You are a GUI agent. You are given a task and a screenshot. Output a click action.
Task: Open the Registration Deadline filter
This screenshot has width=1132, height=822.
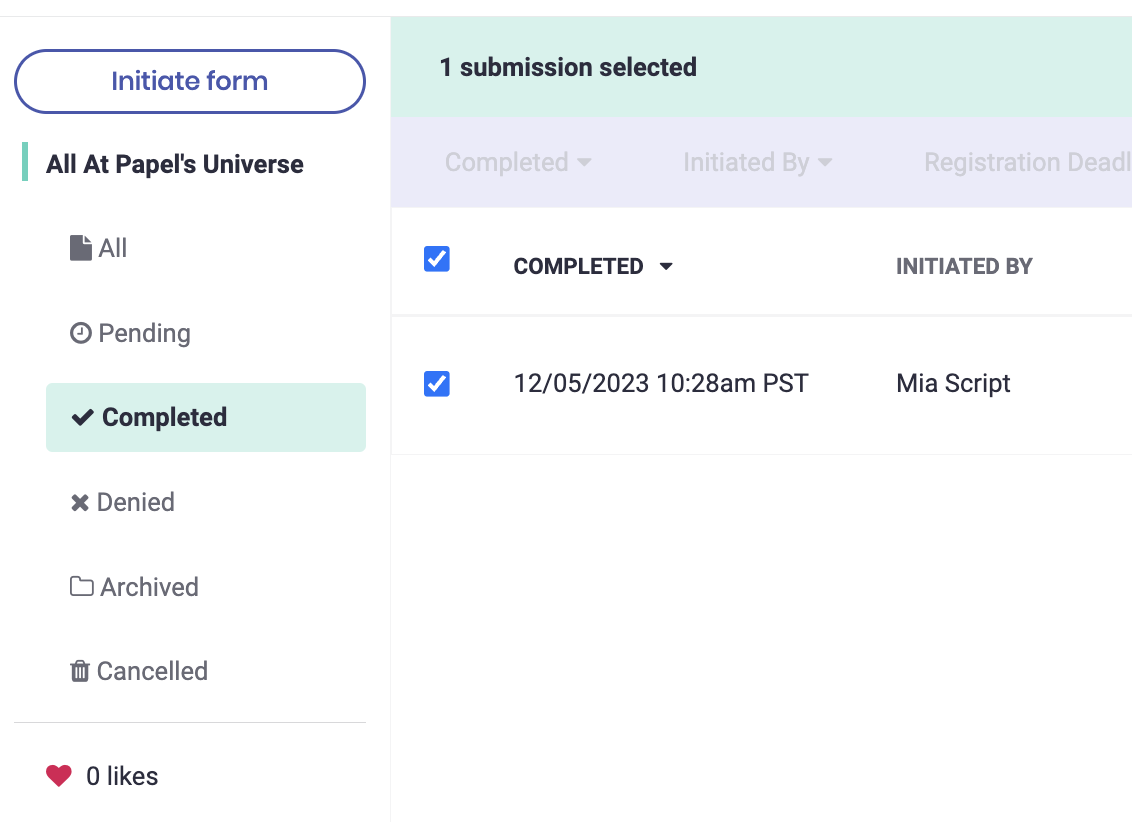1027,162
